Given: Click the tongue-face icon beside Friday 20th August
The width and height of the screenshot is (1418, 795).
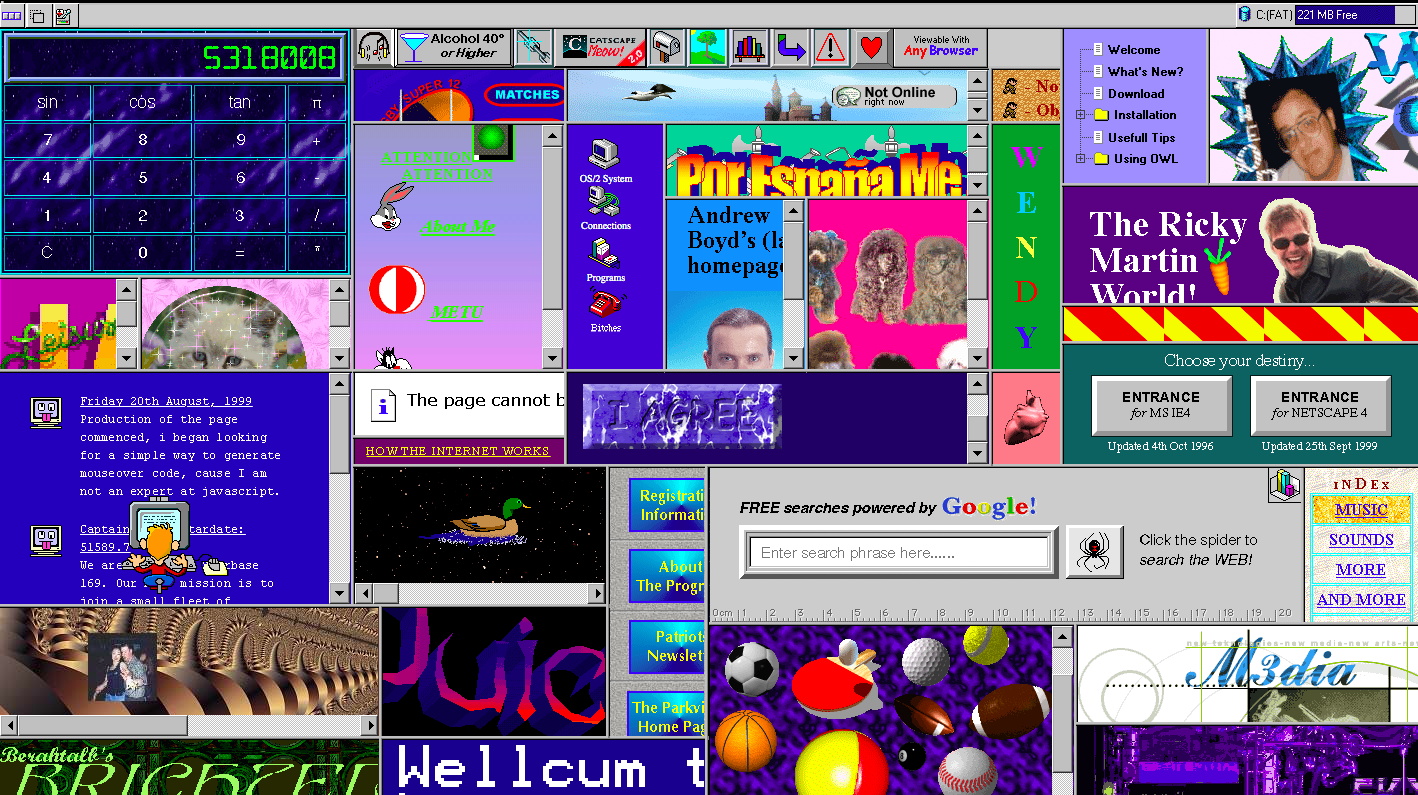Looking at the screenshot, I should (46, 411).
